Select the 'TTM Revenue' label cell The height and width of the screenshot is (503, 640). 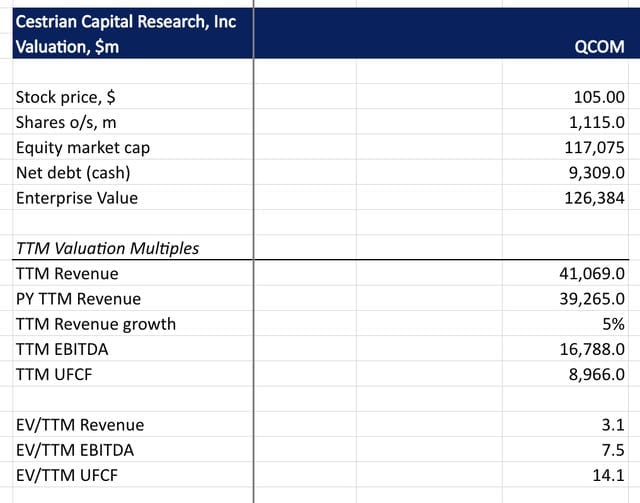[67, 274]
